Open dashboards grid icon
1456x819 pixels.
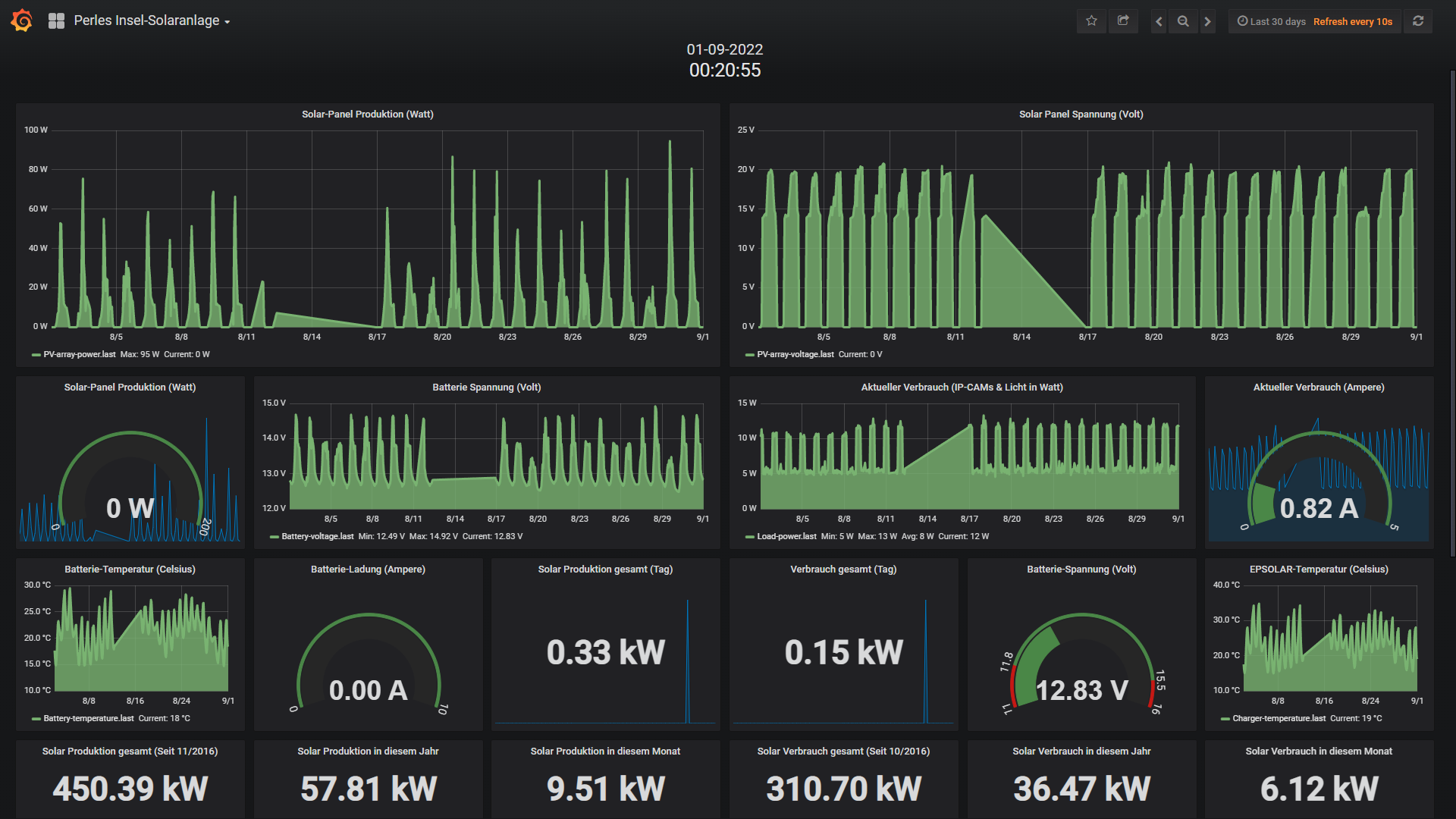click(56, 21)
